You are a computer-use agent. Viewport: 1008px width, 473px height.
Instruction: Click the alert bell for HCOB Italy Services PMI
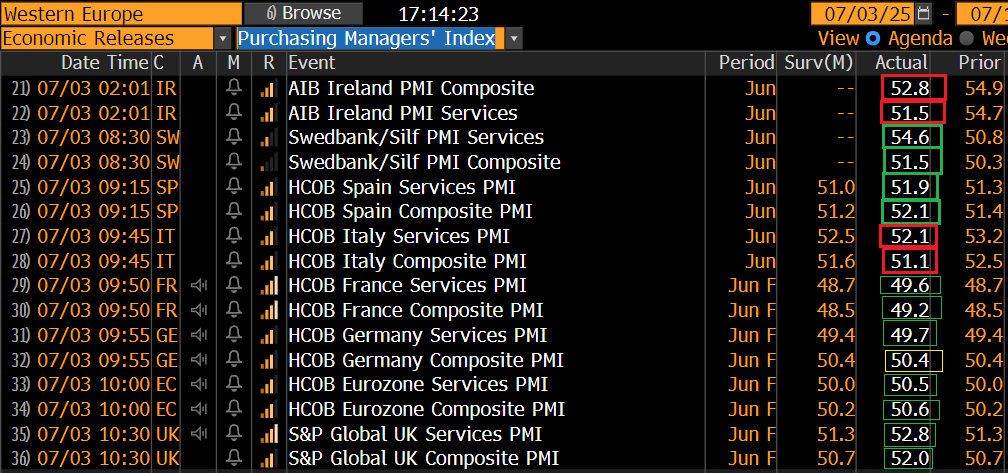point(235,236)
